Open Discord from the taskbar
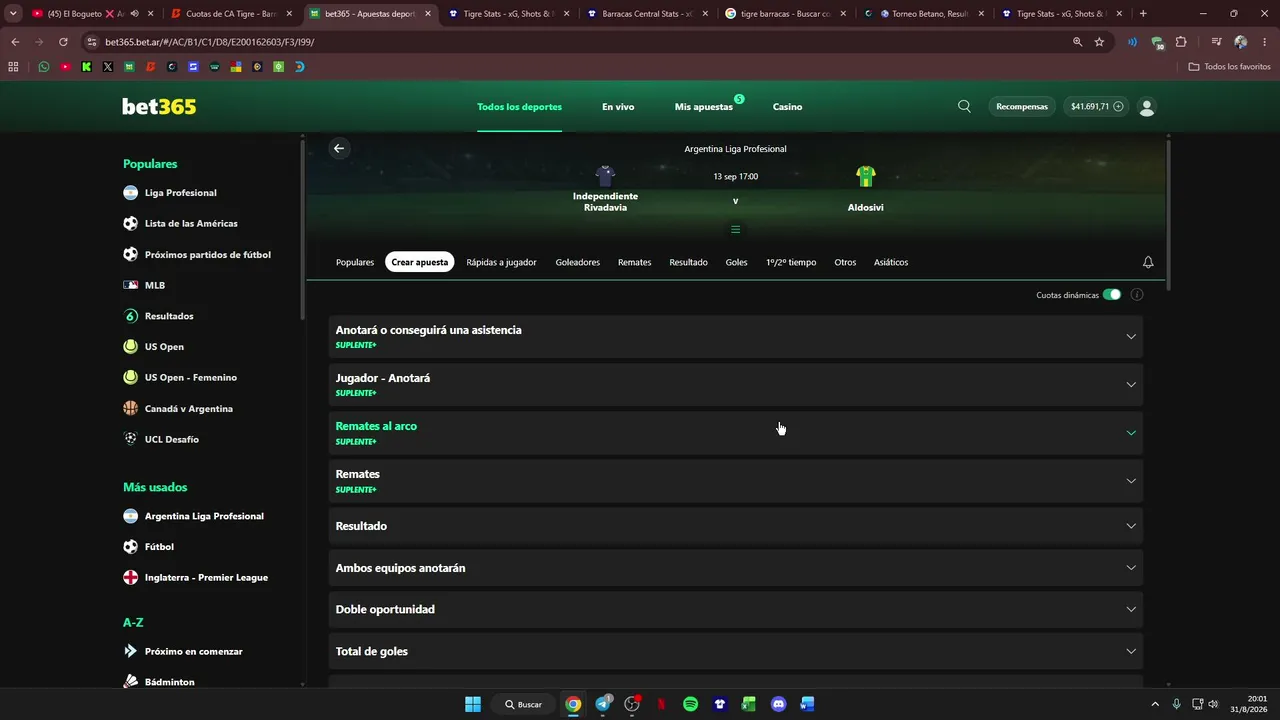The image size is (1280, 720). pos(779,704)
